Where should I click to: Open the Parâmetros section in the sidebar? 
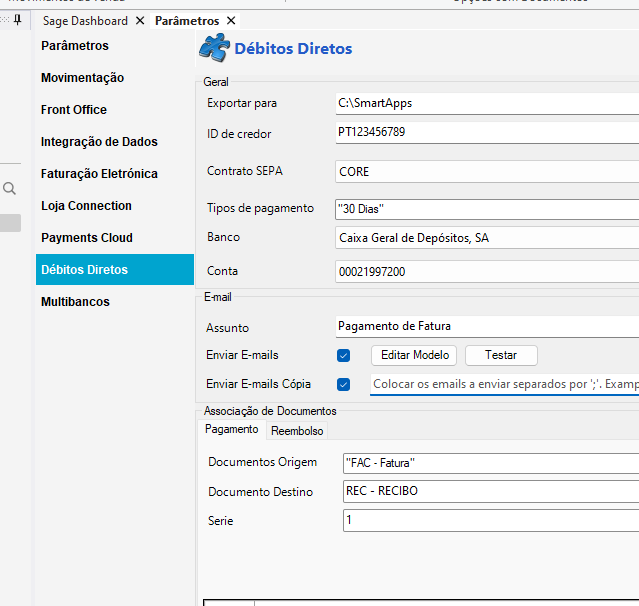pyautogui.click(x=75, y=46)
